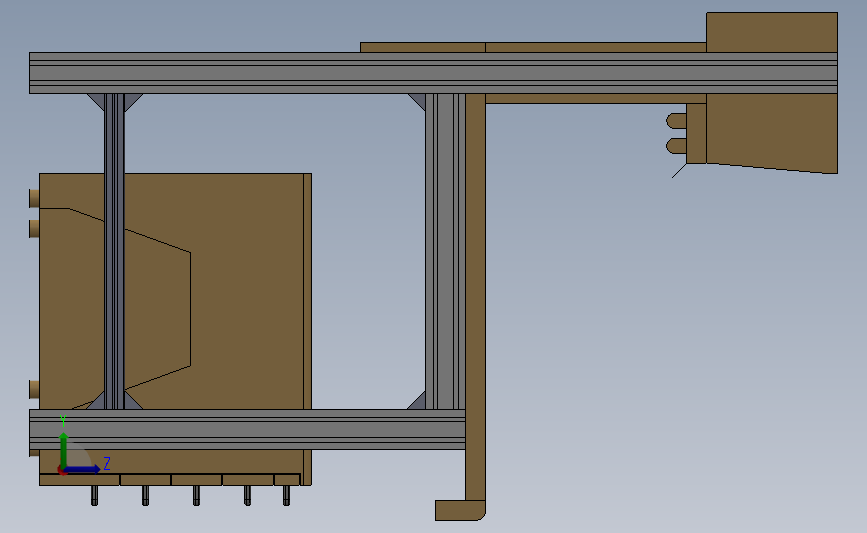
Task: Select the thin left vertical extrusion post
Action: (114, 251)
